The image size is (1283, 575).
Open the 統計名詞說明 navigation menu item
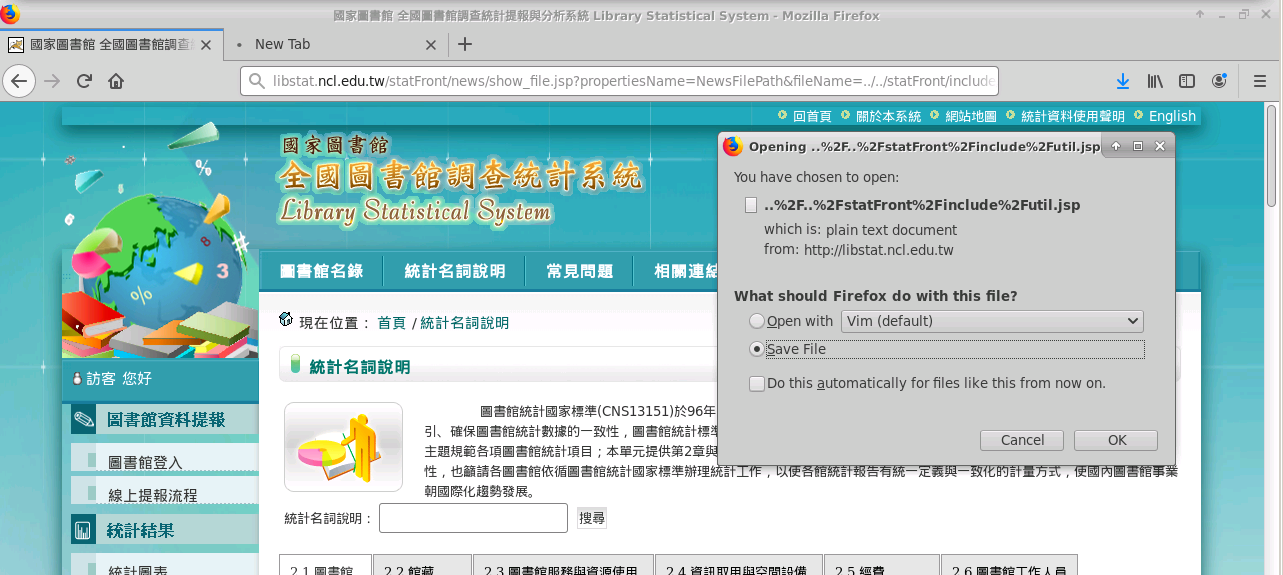click(455, 271)
